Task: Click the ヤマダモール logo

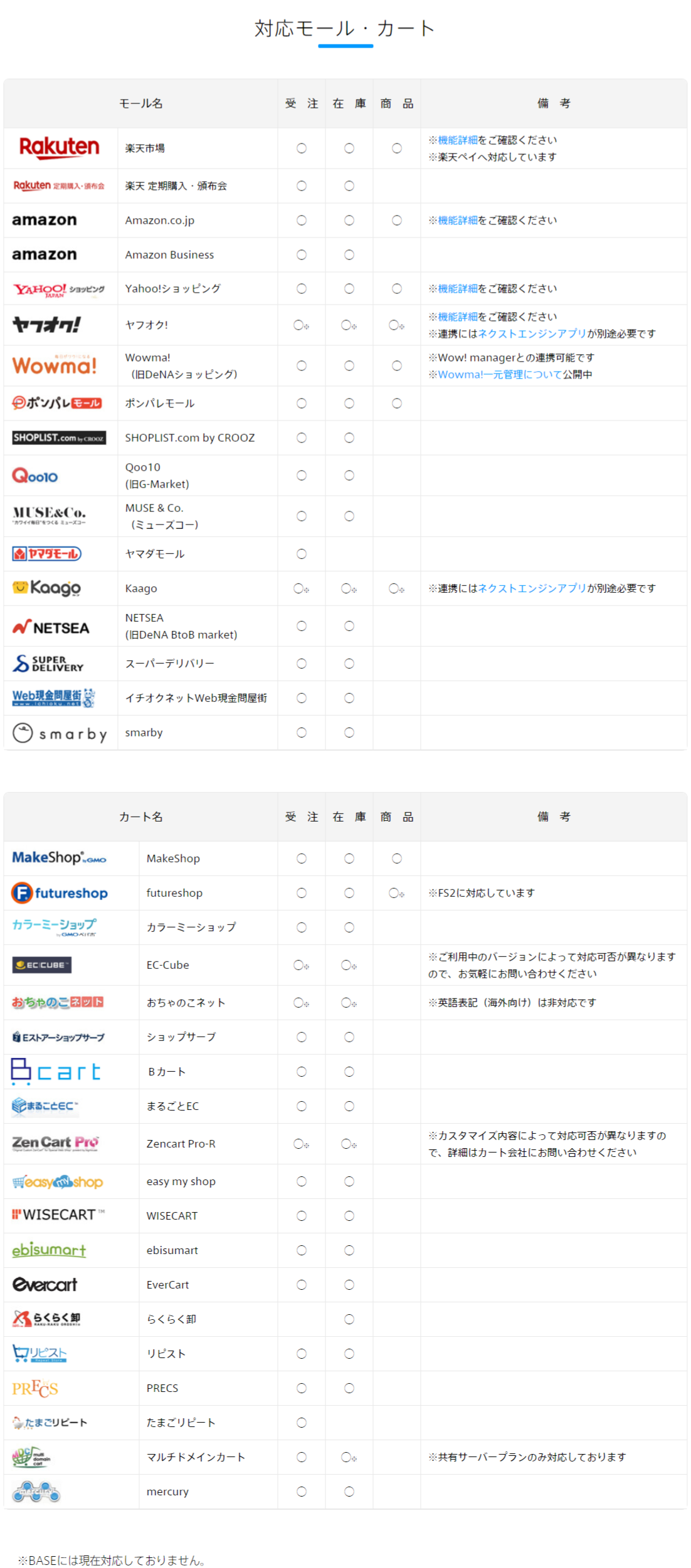Action: [47, 554]
